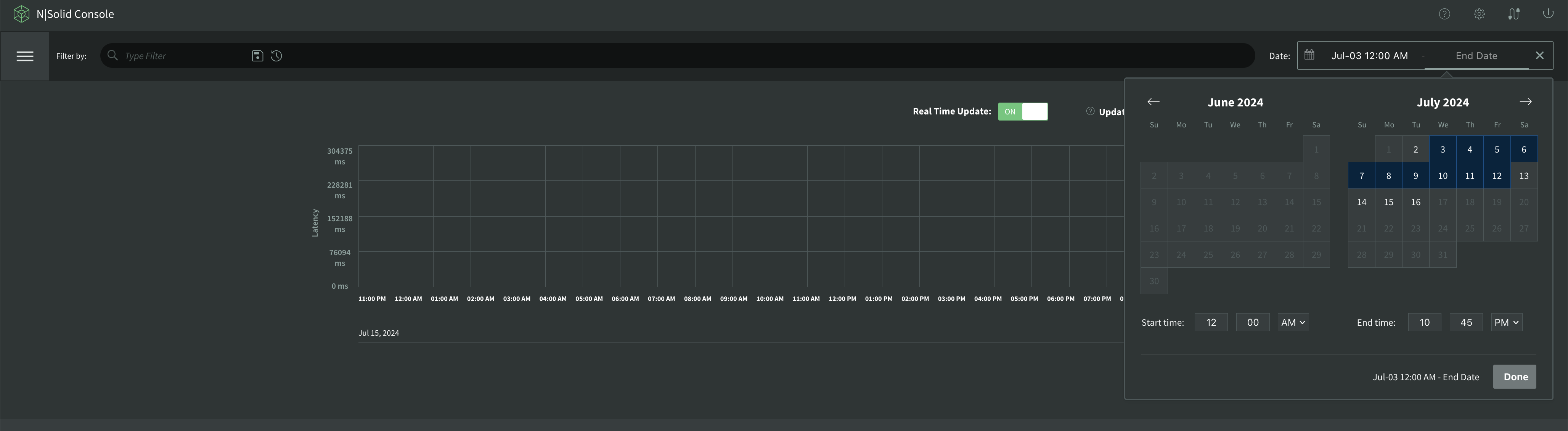Select July 5 in calendar
This screenshot has height=431, width=1568.
click(1497, 149)
